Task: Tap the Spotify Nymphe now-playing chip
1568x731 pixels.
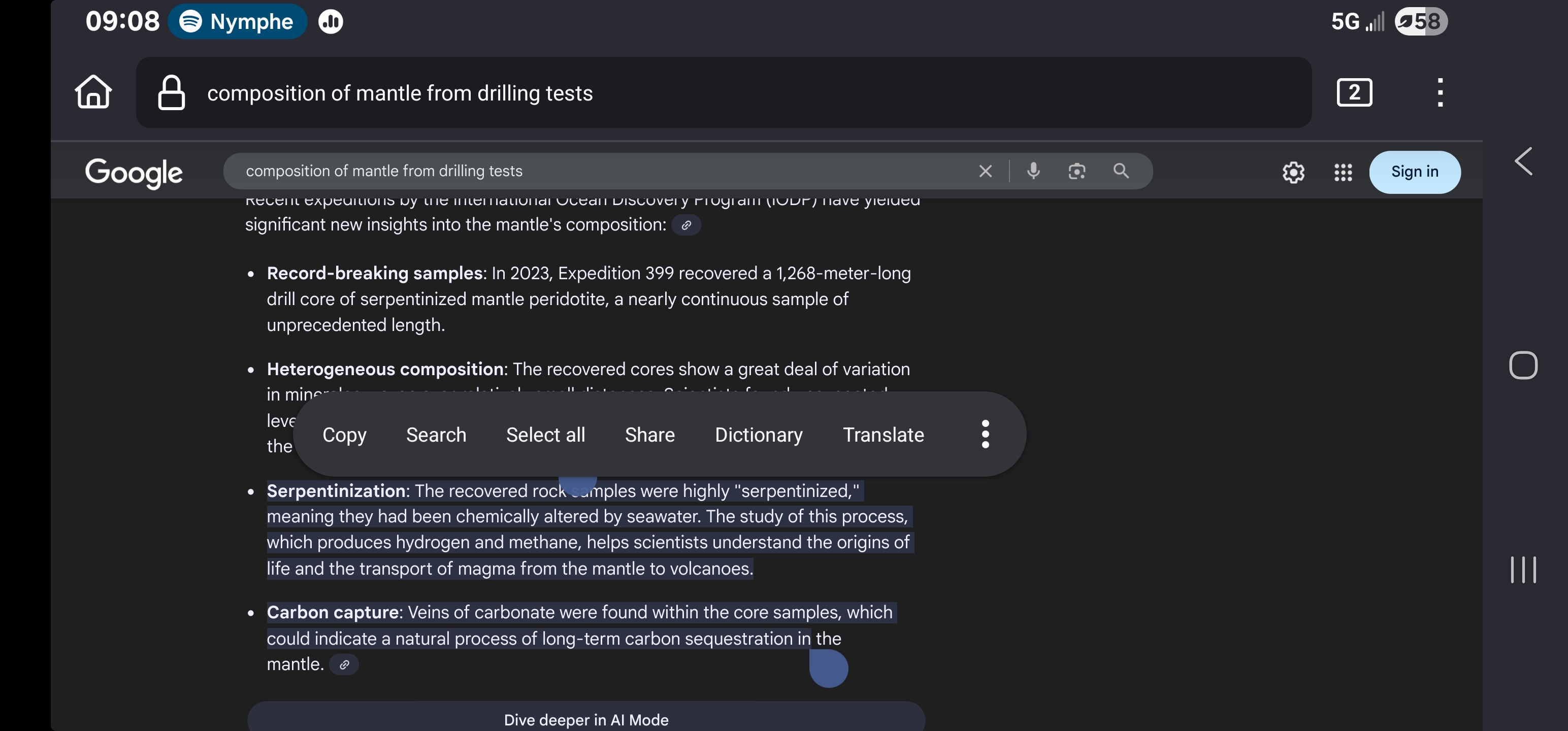Action: pos(238,21)
